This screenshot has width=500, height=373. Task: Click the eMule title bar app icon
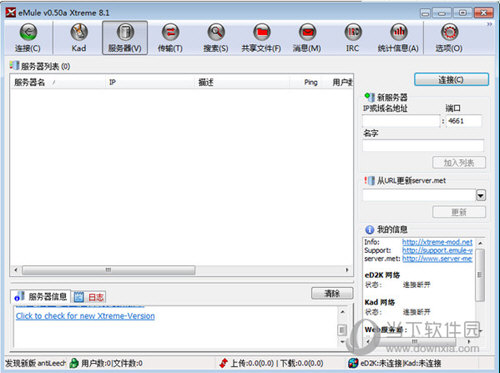[x=11, y=13]
